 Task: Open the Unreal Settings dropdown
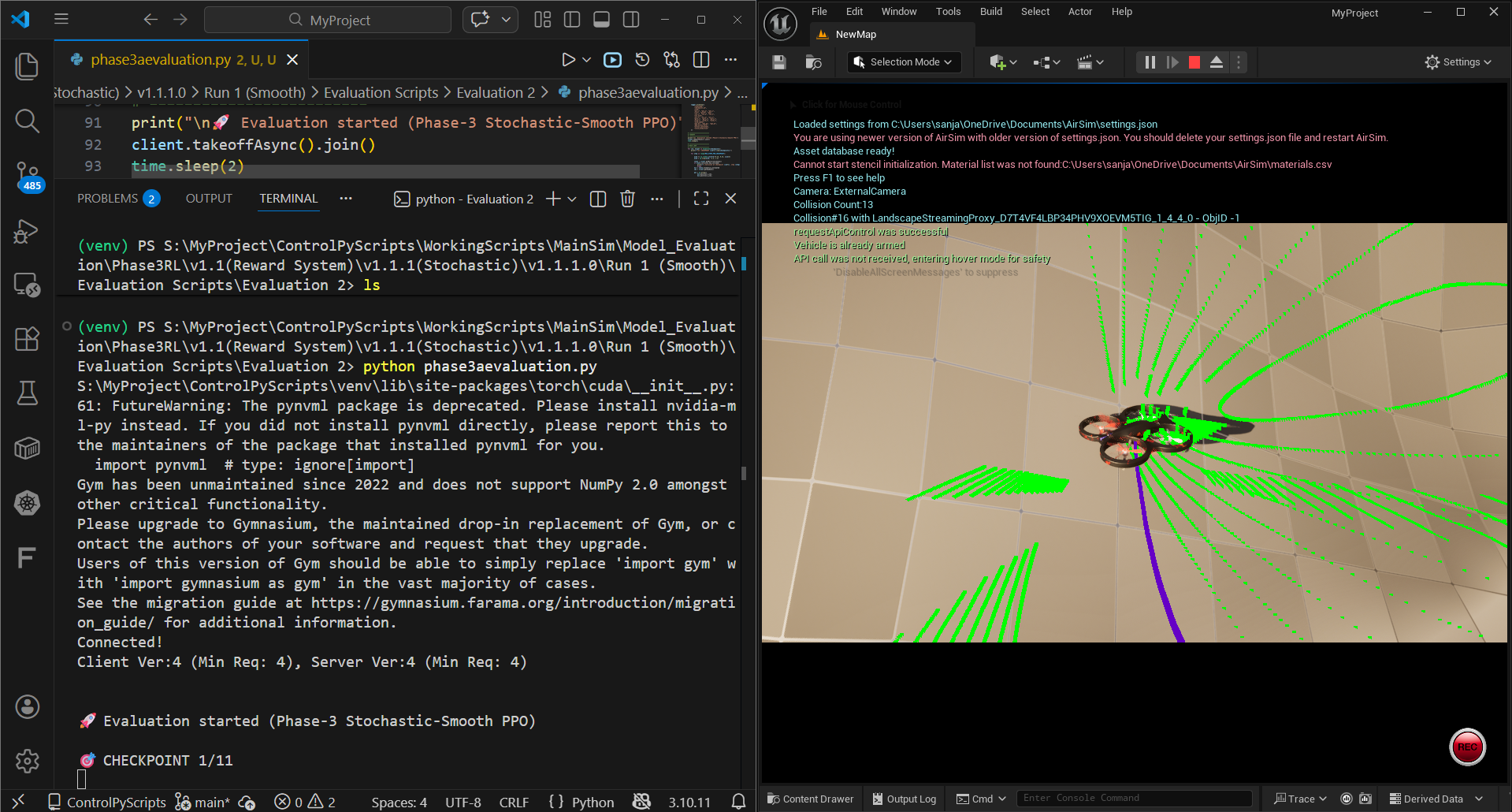[x=1458, y=62]
